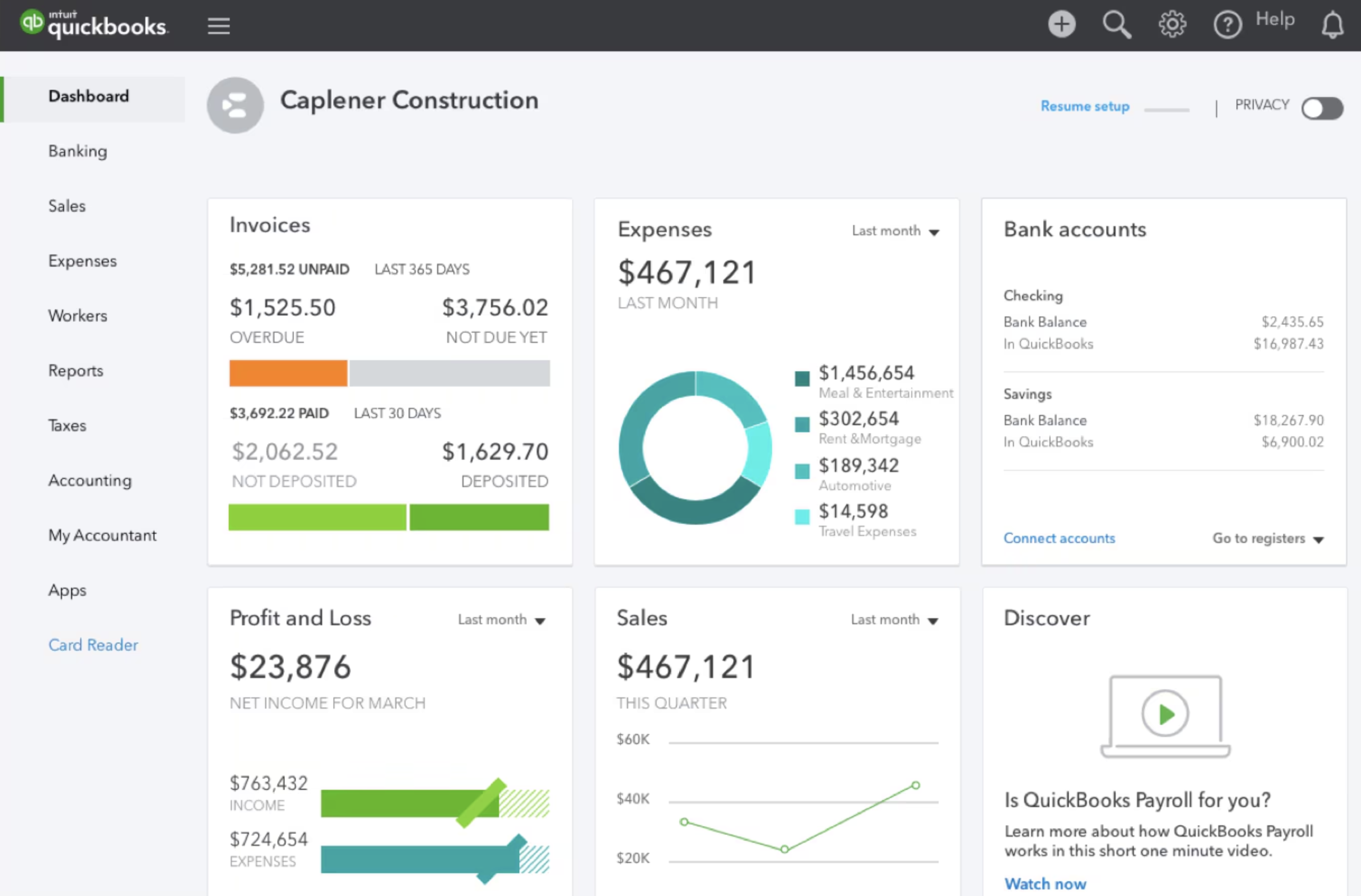Viewport: 1361px width, 896px height.
Task: Expand the Go to registers dropdown
Action: pyautogui.click(x=1268, y=538)
